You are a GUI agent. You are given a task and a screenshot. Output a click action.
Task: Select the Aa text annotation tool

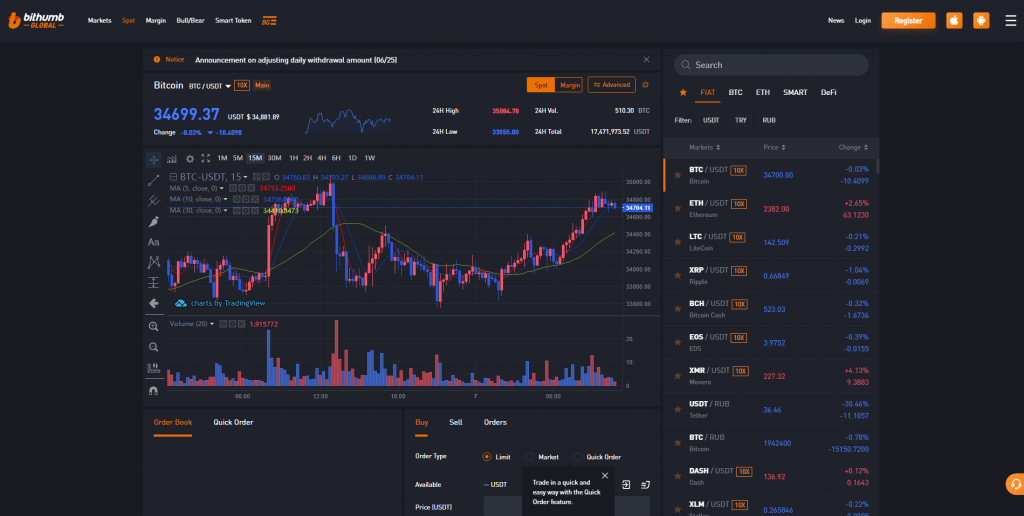[x=153, y=242]
